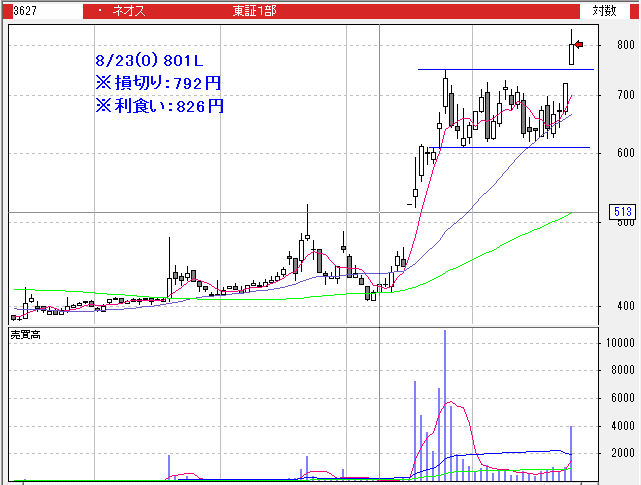The image size is (641, 485).
Task: Click right end of green moving average line
Action: tap(569, 213)
